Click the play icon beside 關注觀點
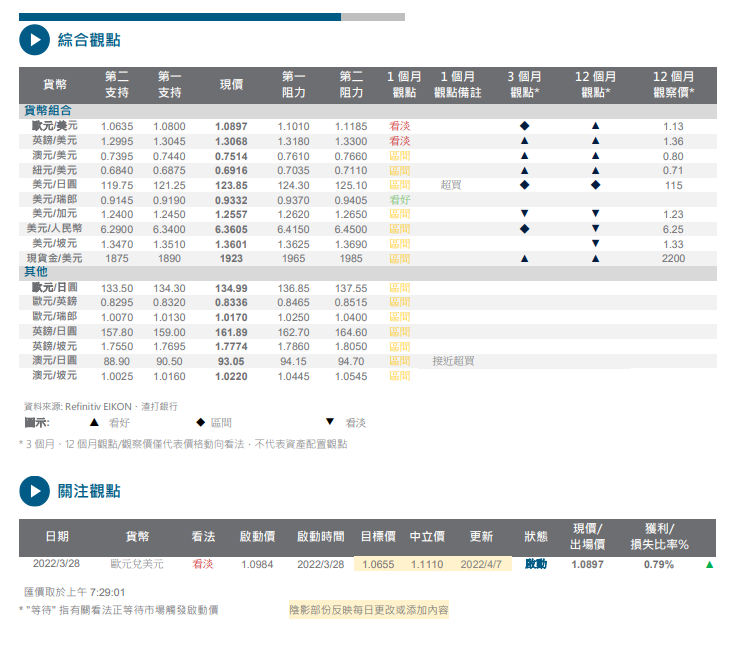 pos(34,491)
